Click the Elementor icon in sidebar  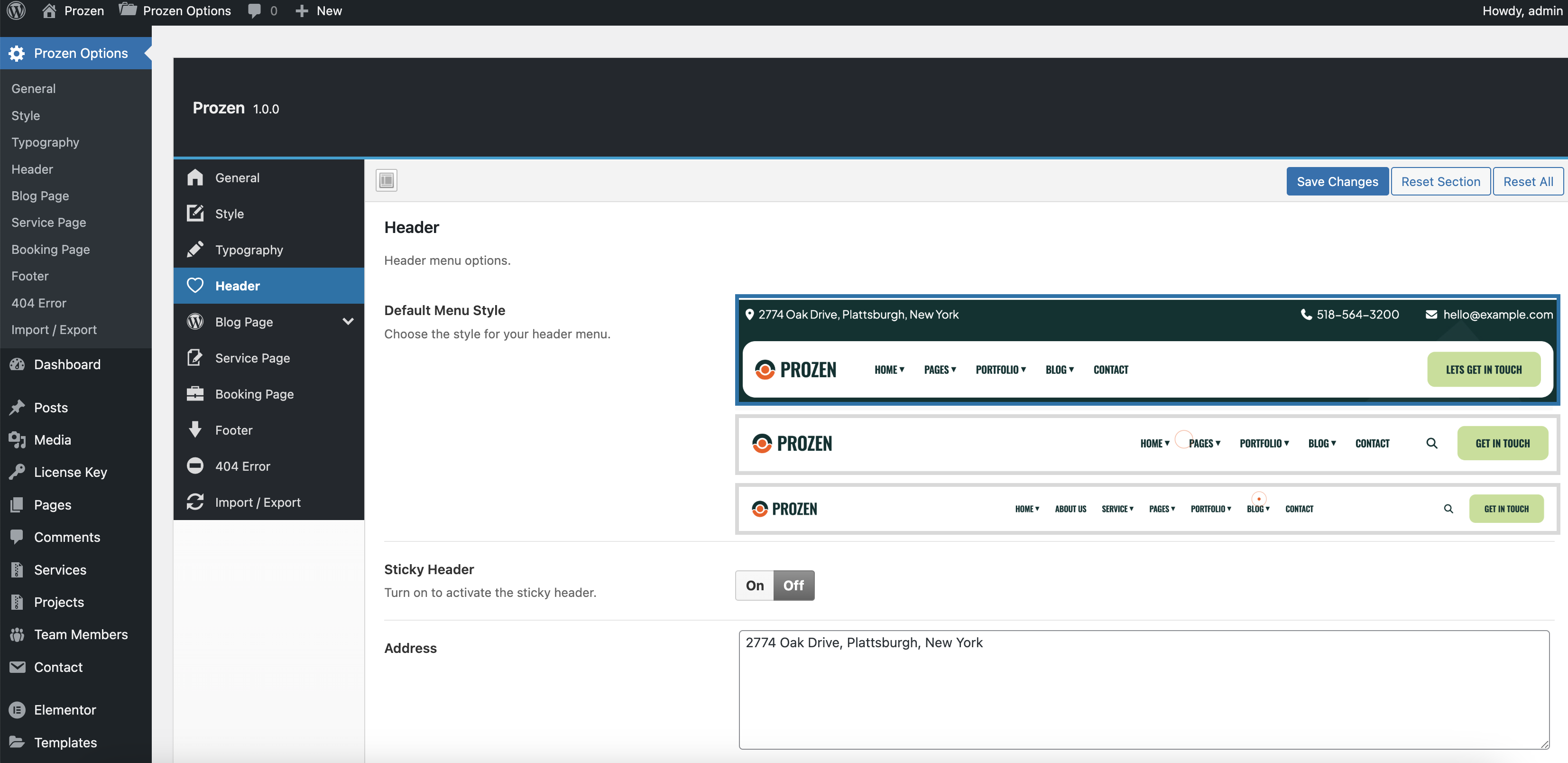click(x=17, y=710)
